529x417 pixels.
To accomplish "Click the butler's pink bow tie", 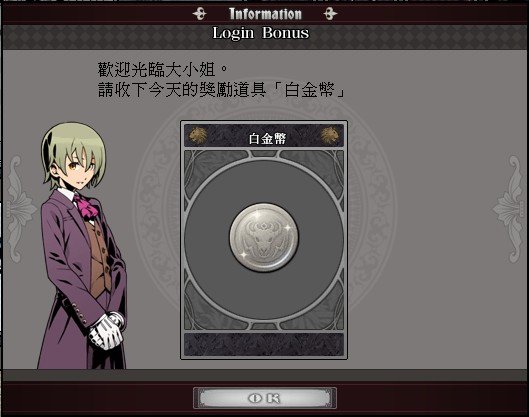I will tap(86, 205).
